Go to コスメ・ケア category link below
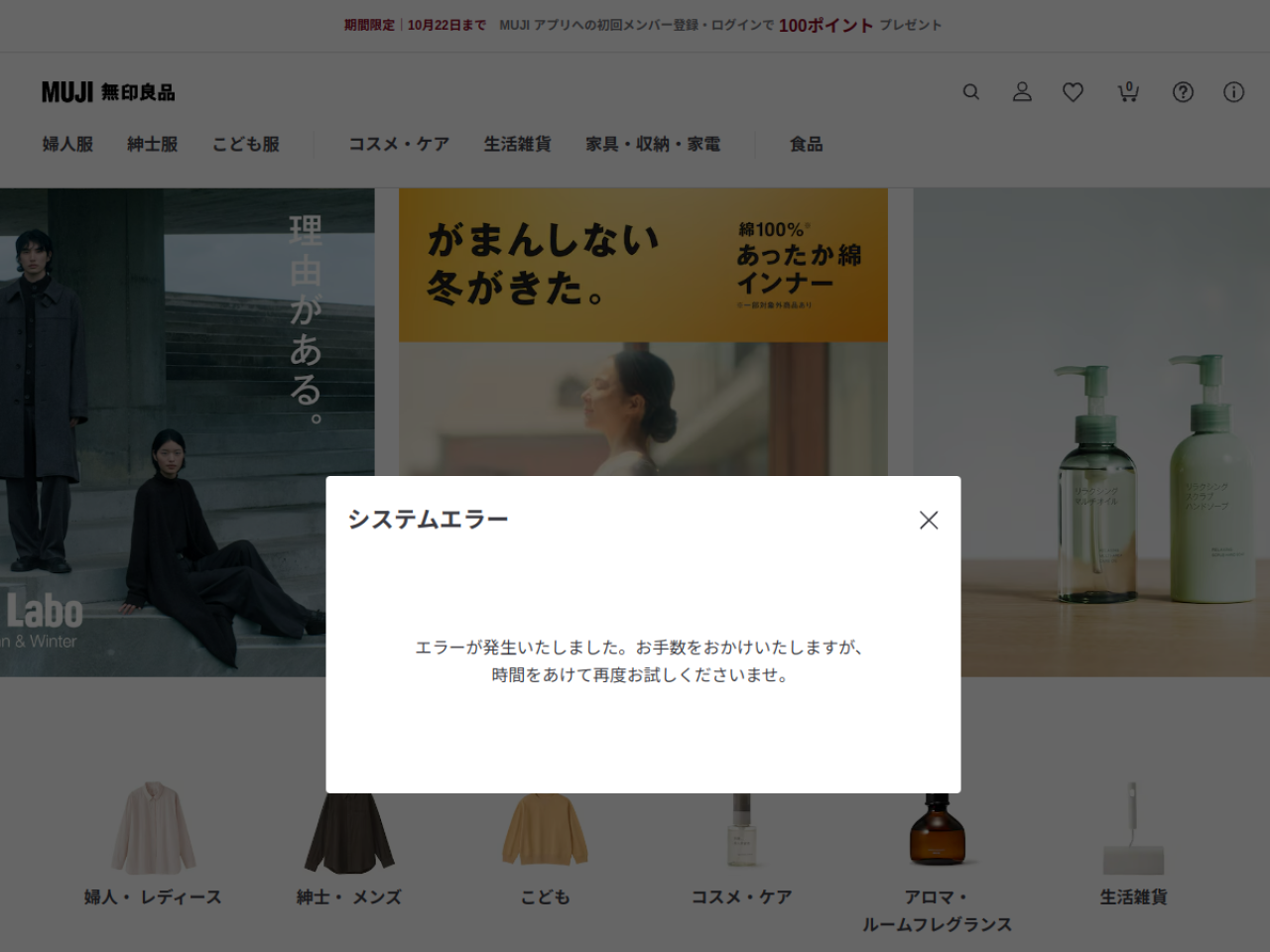Viewport: 1270px width, 952px height. click(741, 897)
